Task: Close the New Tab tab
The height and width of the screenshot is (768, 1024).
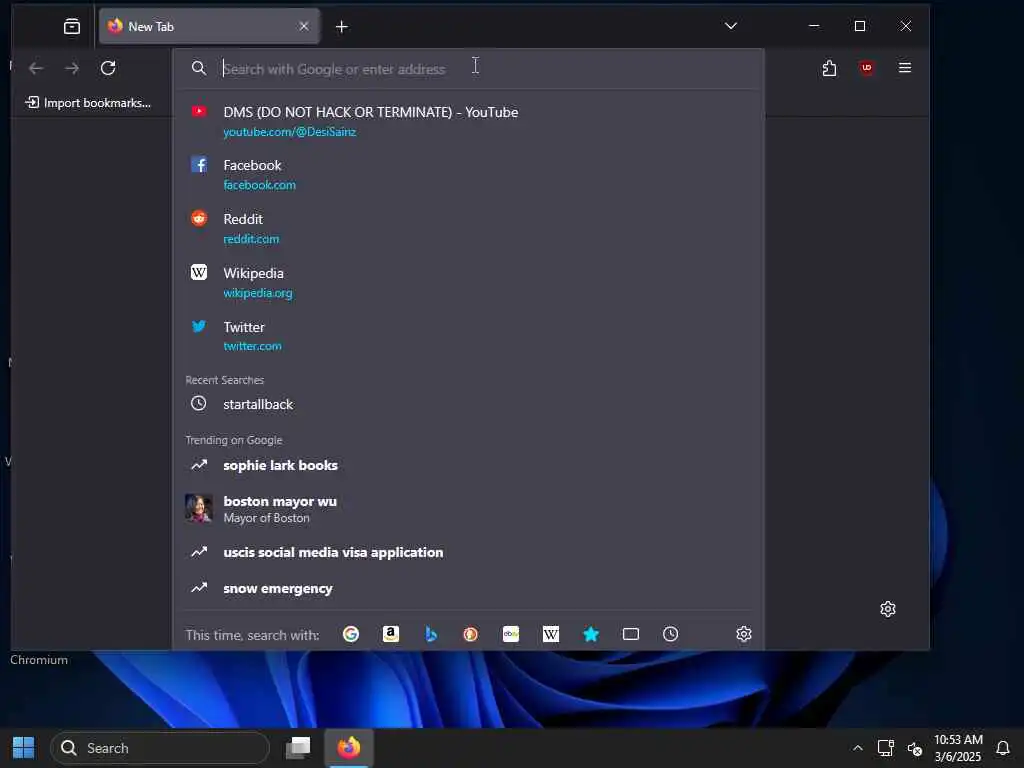Action: [x=304, y=26]
